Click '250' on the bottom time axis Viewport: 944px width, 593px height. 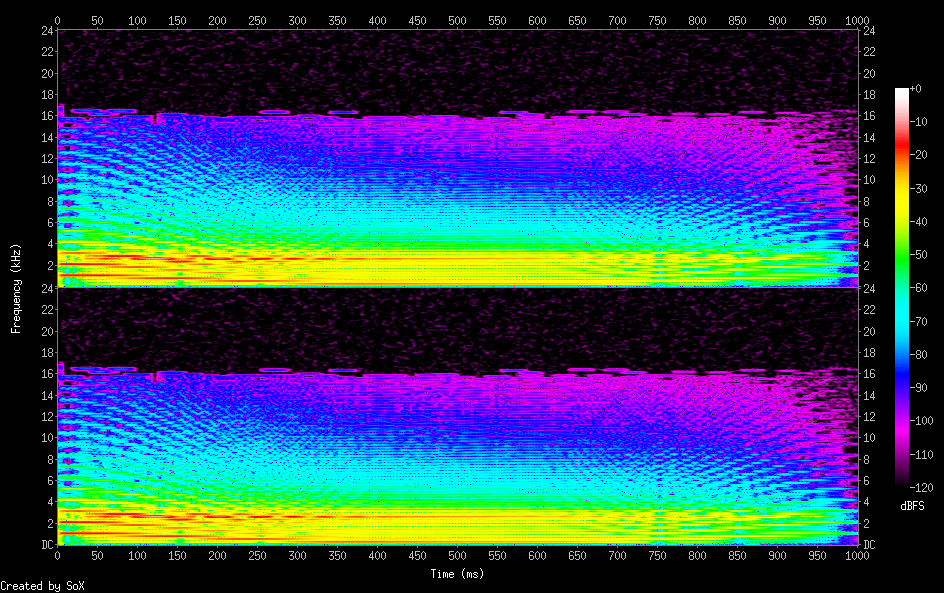point(257,556)
